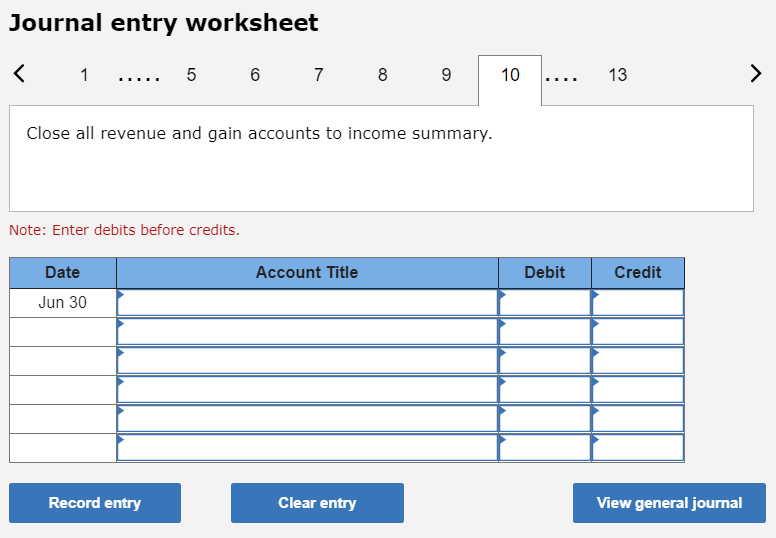Viewport: 776px width, 538px height.
Task: Click the Record entry button
Action: tap(95, 503)
